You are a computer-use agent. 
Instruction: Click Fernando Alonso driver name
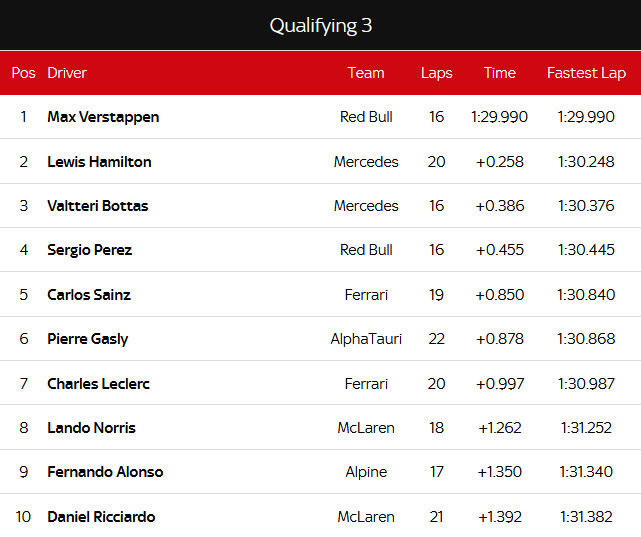pyautogui.click(x=105, y=472)
